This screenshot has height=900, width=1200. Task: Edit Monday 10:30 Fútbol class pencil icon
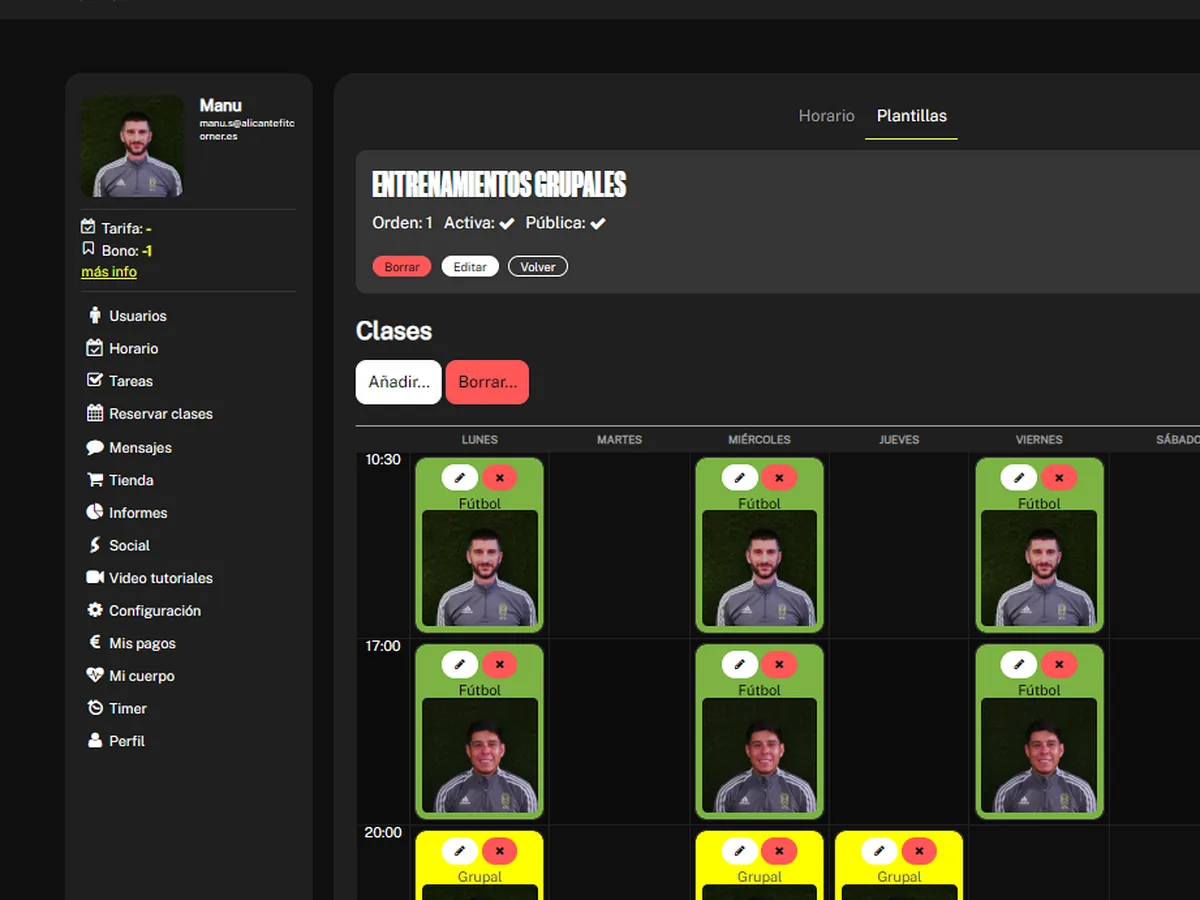[x=460, y=477]
